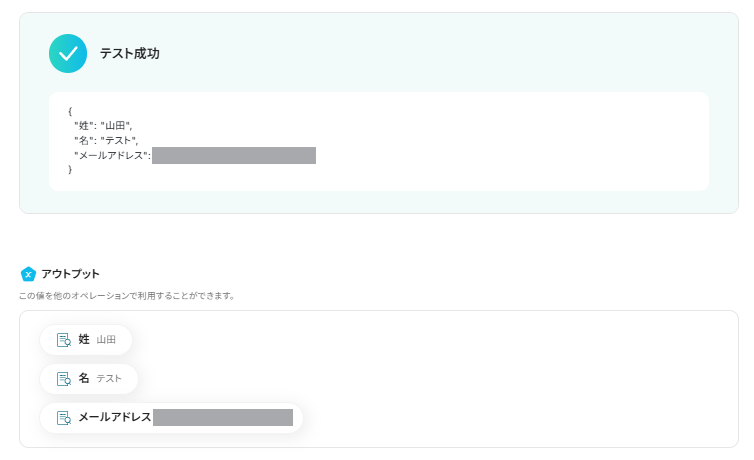Viewport: 754px width, 460px height.
Task: Select the 姓 label in output chip
Action: coord(84,340)
